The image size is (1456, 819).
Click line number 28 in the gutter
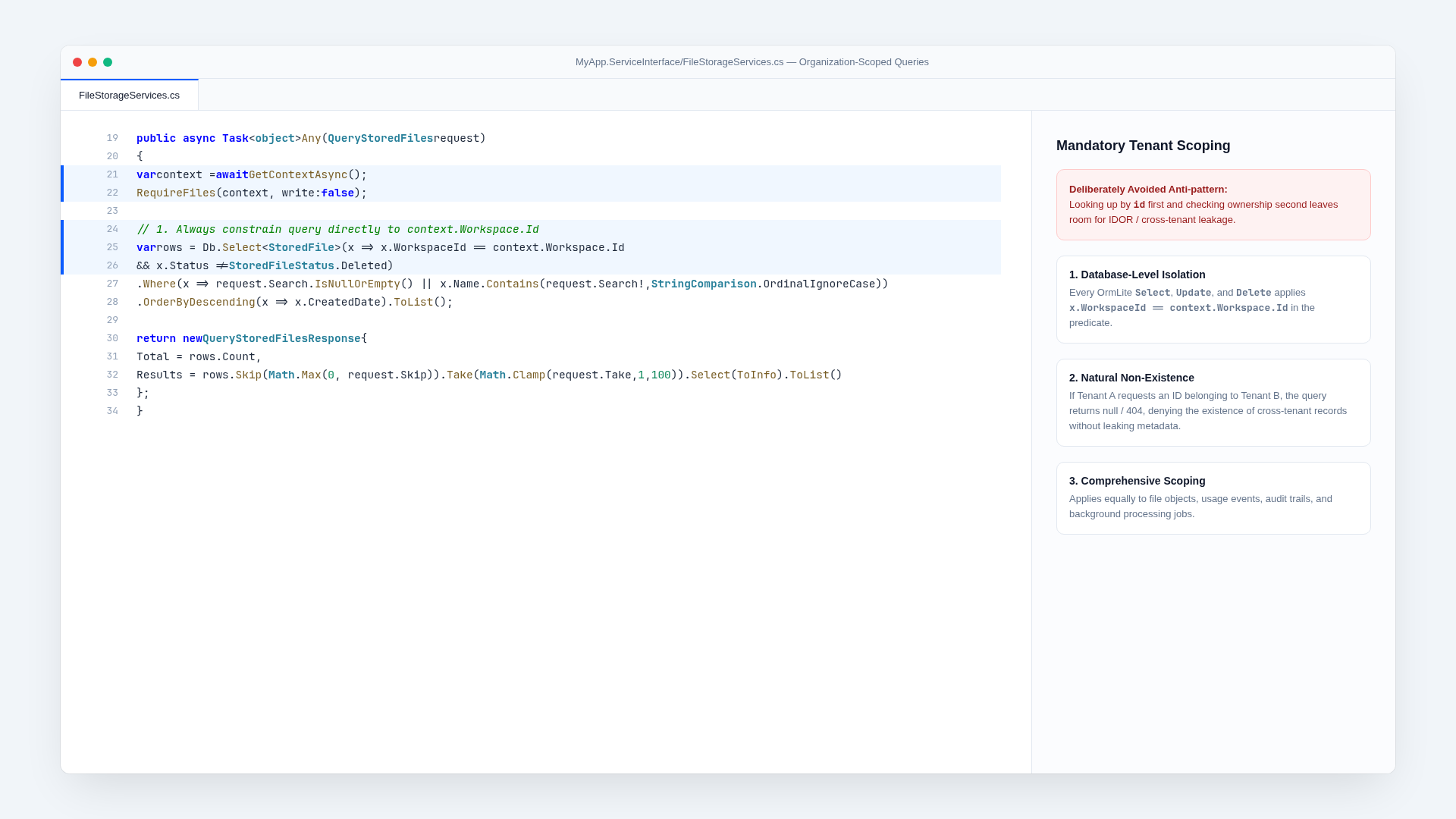pos(112,302)
